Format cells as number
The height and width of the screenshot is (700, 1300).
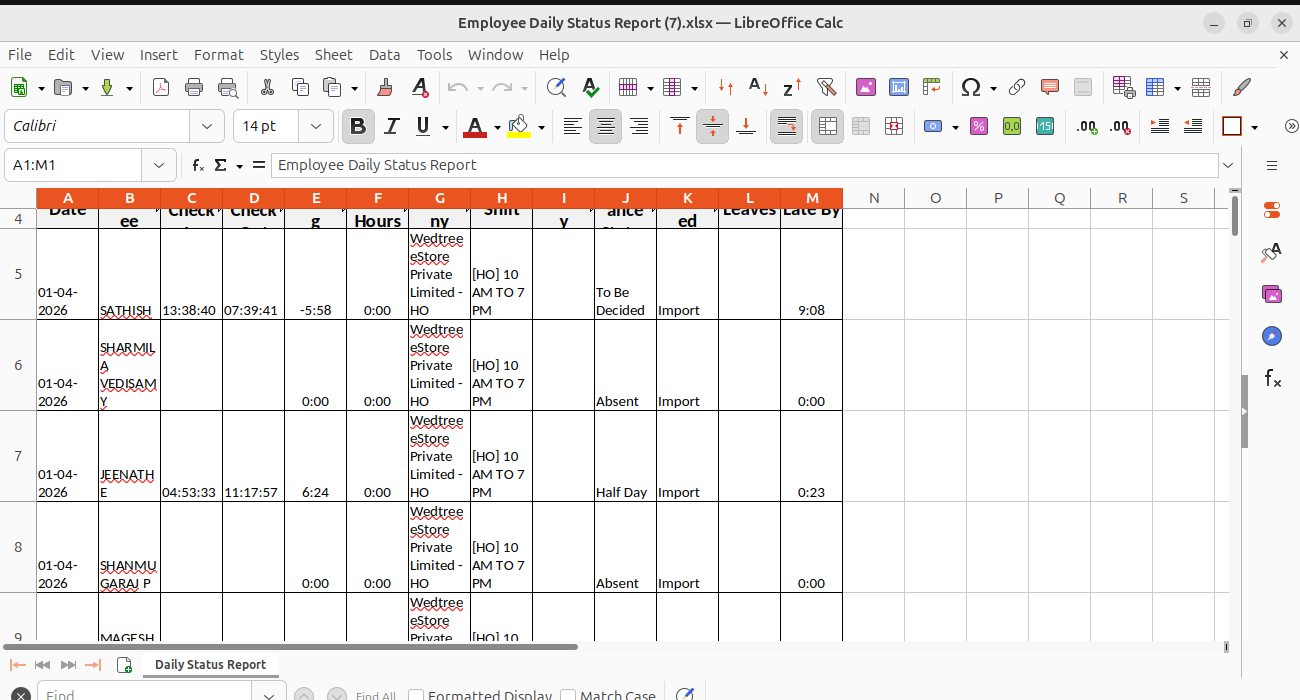1012,126
